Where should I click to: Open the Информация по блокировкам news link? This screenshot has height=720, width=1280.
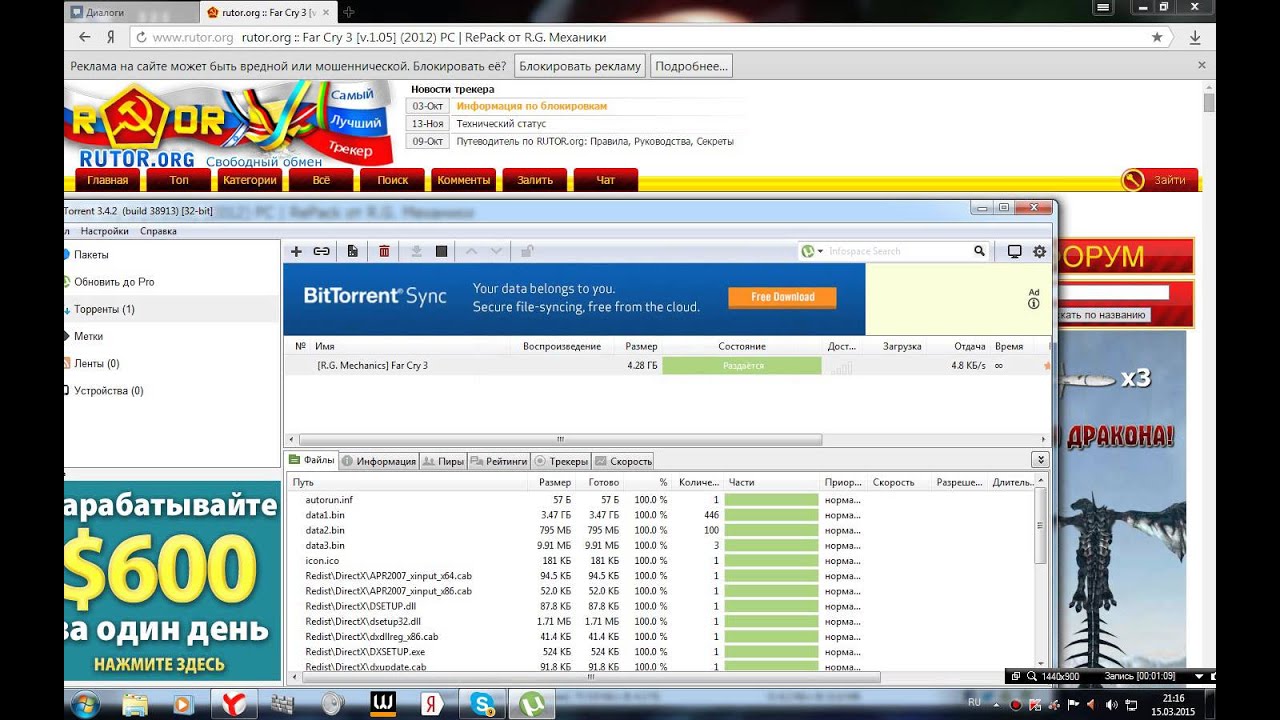[531, 106]
